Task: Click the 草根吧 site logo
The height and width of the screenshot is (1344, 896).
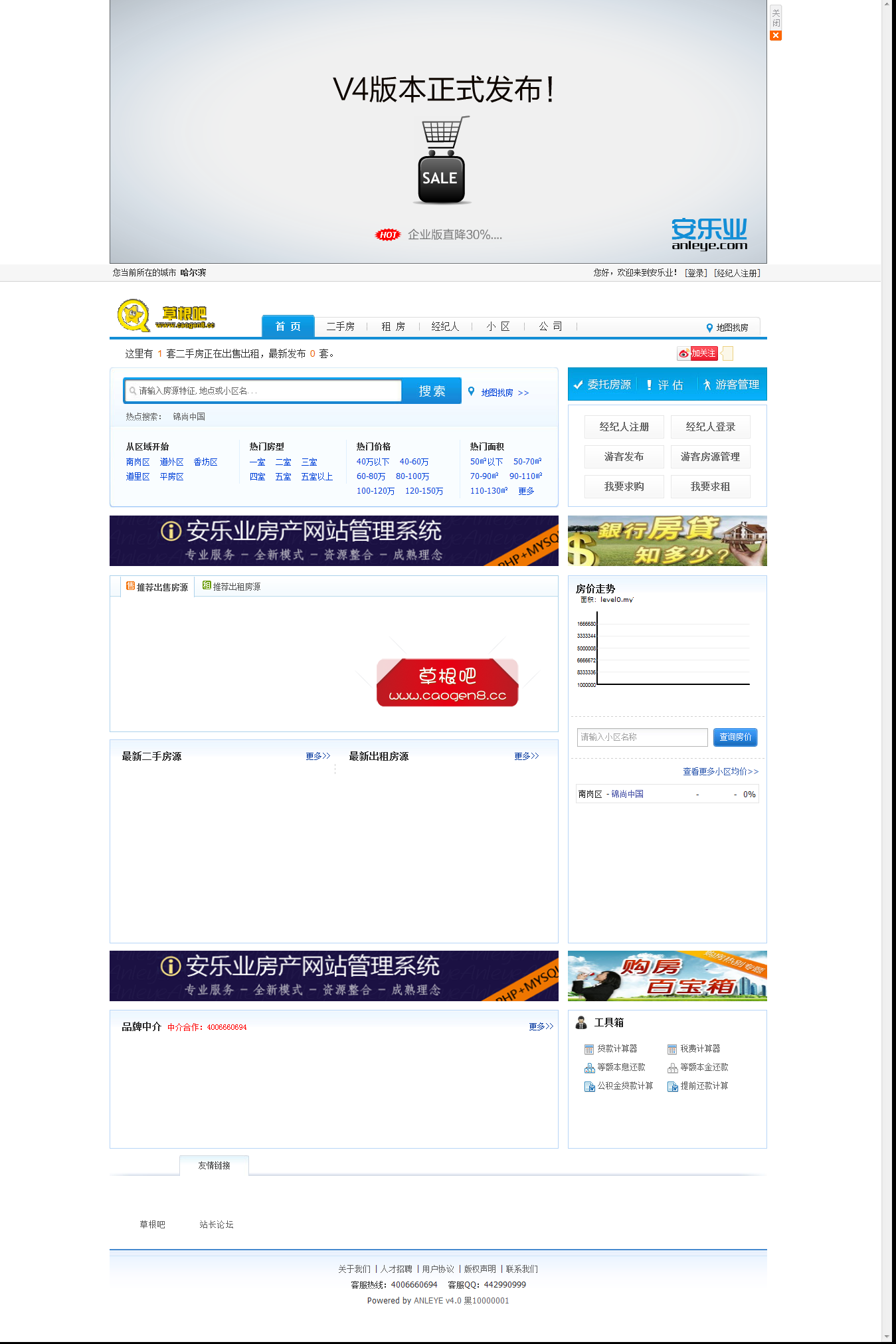Action: coord(166,316)
